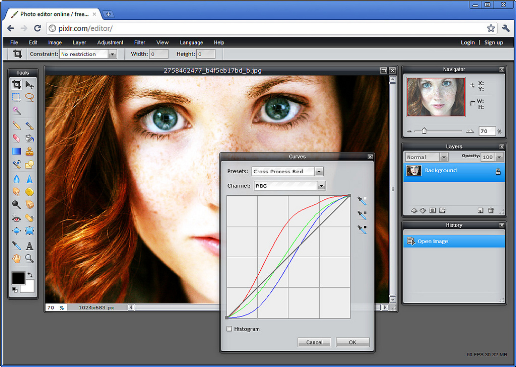Select the rectangular Marquee tool
Screen dimensions: 516x367
tap(16, 97)
